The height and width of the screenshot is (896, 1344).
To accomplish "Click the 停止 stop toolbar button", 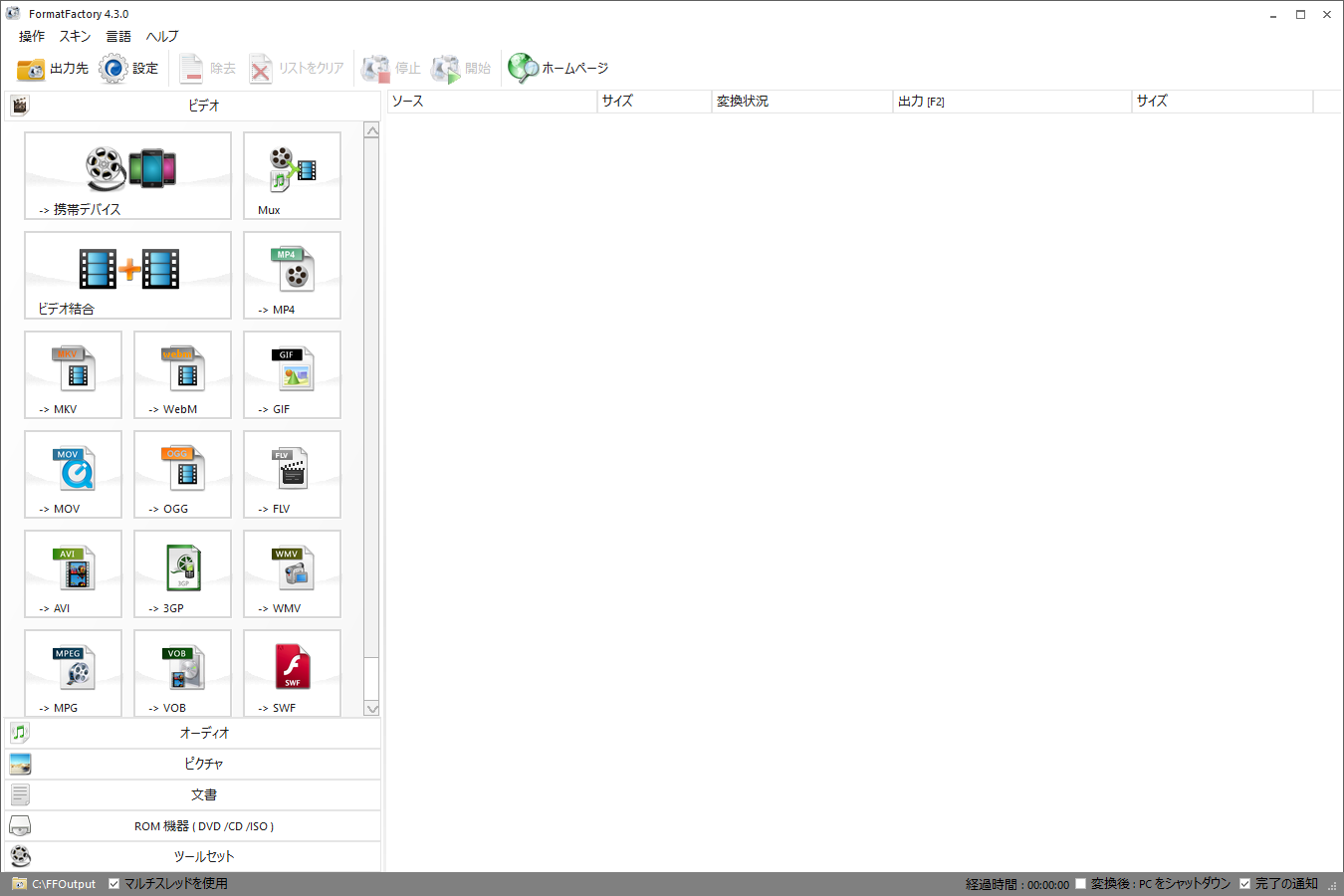I will [391, 68].
